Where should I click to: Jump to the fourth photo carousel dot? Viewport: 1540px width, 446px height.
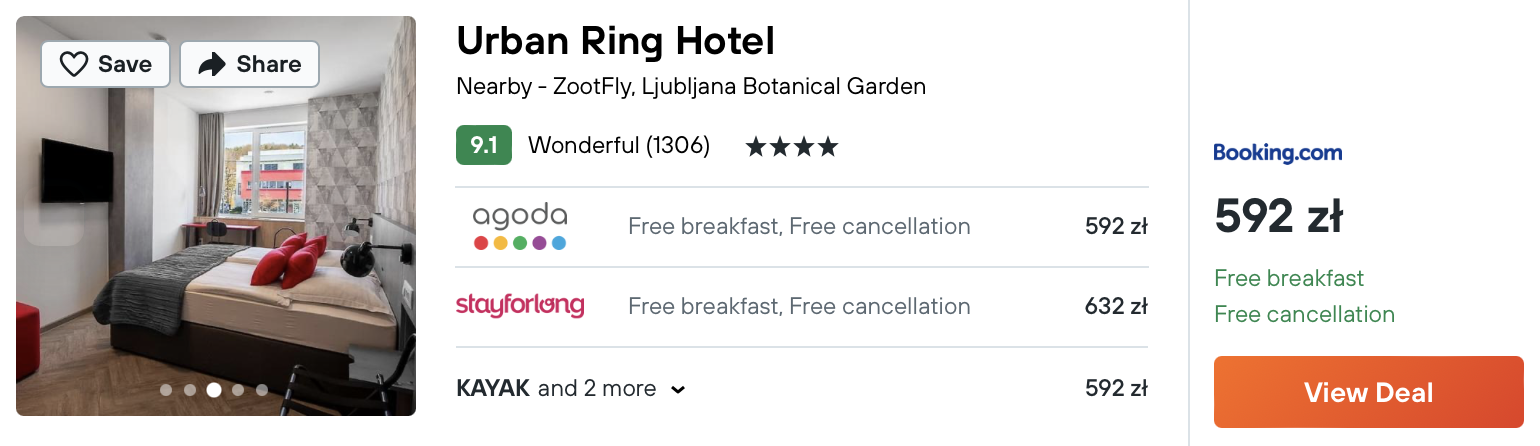pos(238,390)
